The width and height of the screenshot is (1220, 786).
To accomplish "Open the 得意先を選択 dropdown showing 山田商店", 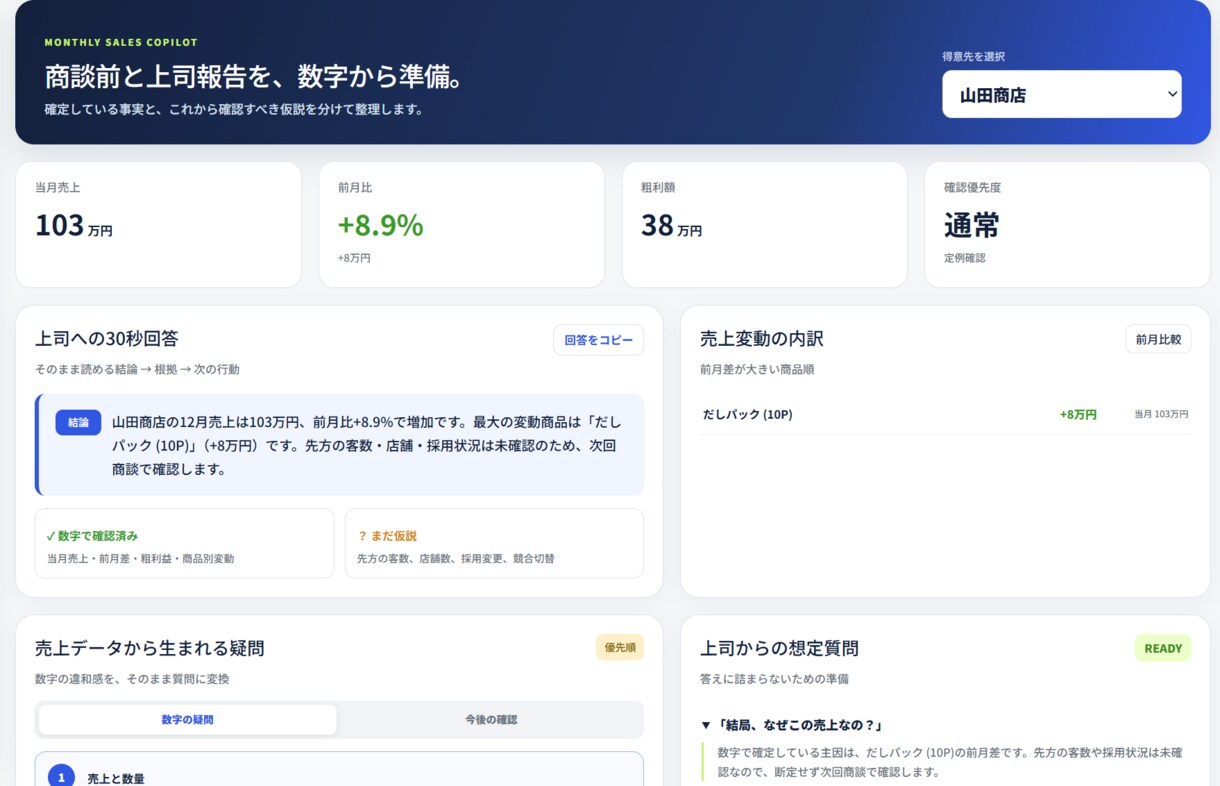I will pyautogui.click(x=1061, y=94).
